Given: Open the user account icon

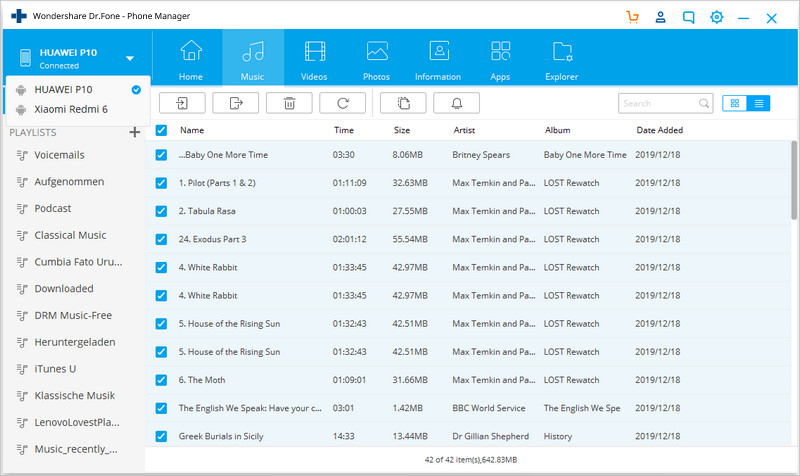Looking at the screenshot, I should click(x=660, y=17).
